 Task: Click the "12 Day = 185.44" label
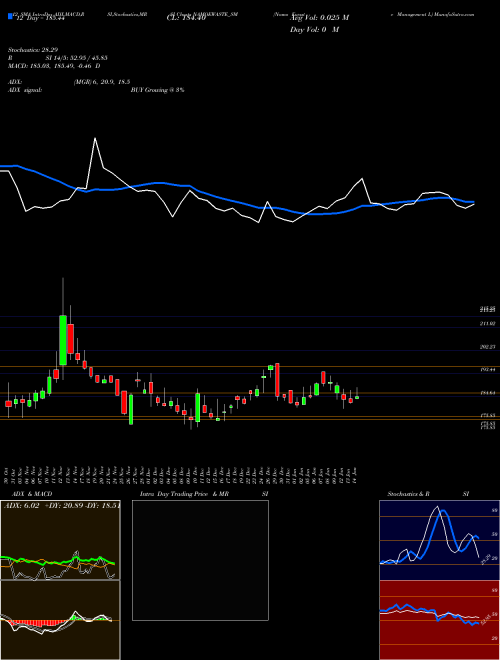(39, 19)
